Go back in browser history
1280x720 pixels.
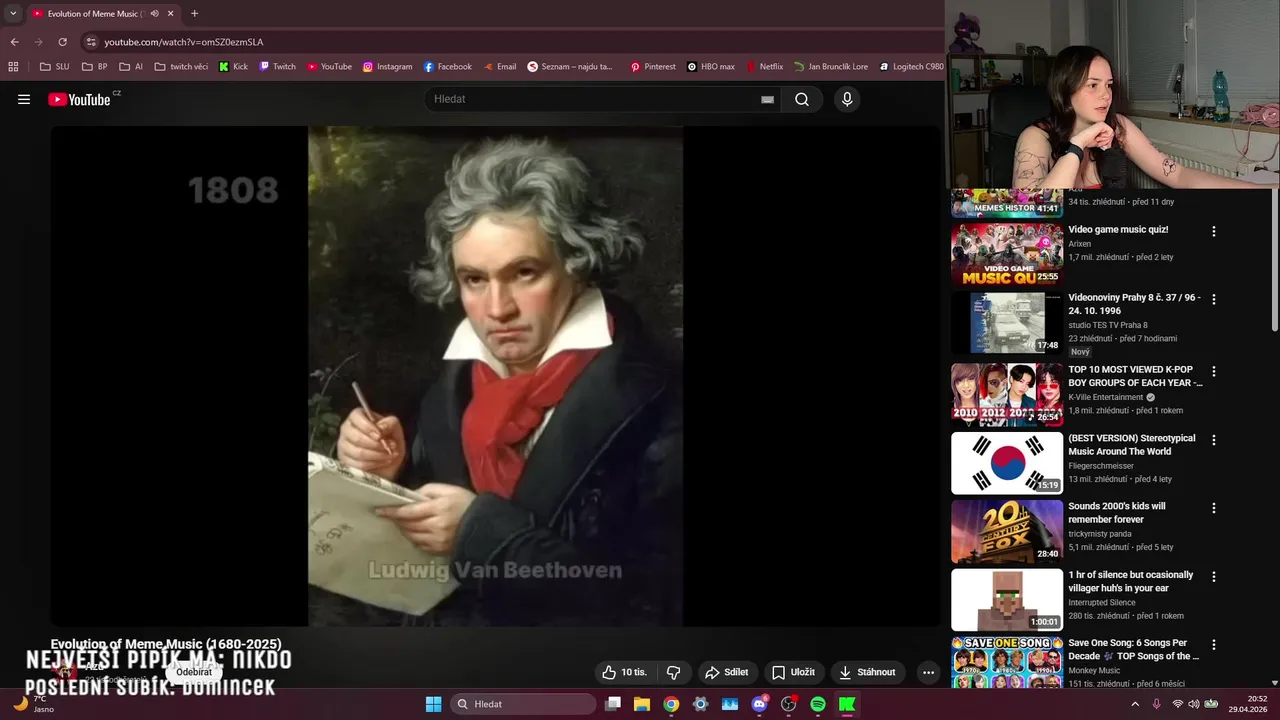click(x=14, y=42)
